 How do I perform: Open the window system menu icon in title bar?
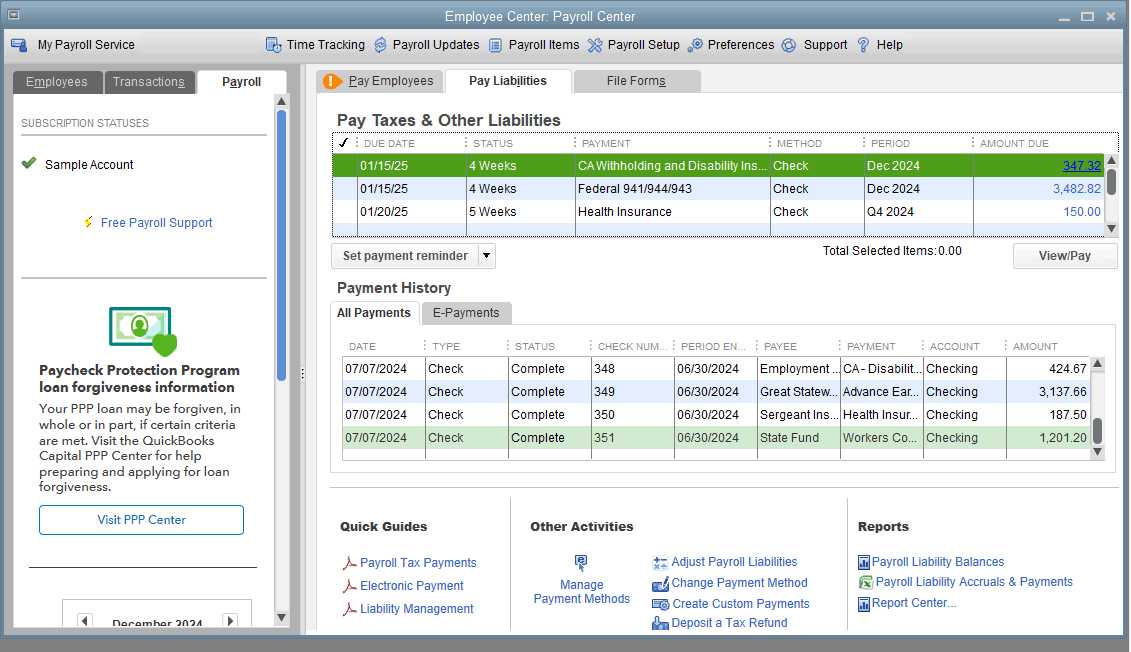14,15
